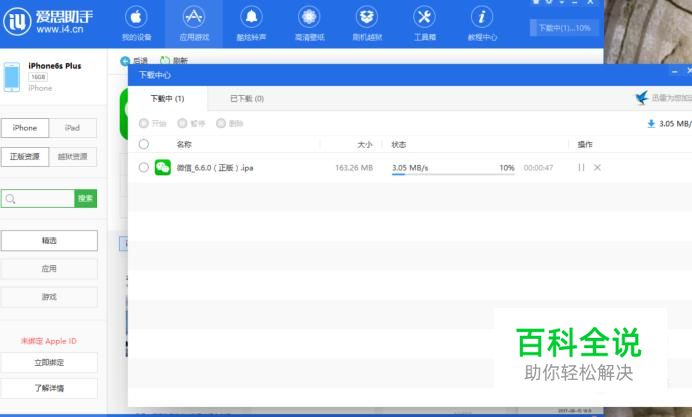Click the WeChat app icon in the download list

tap(163, 168)
